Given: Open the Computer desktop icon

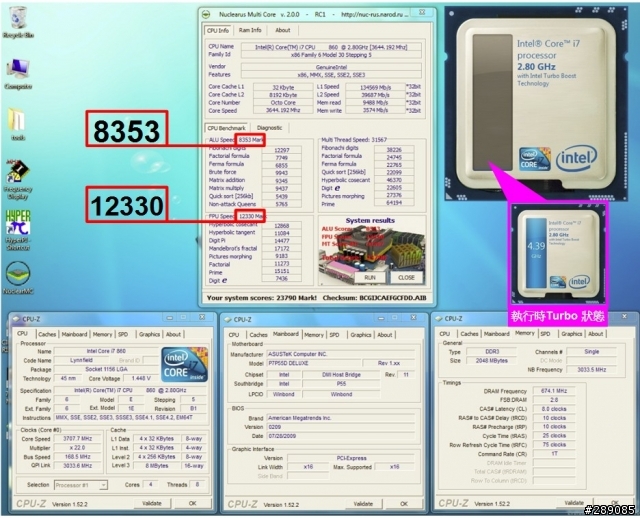Looking at the screenshot, I should point(18,73).
